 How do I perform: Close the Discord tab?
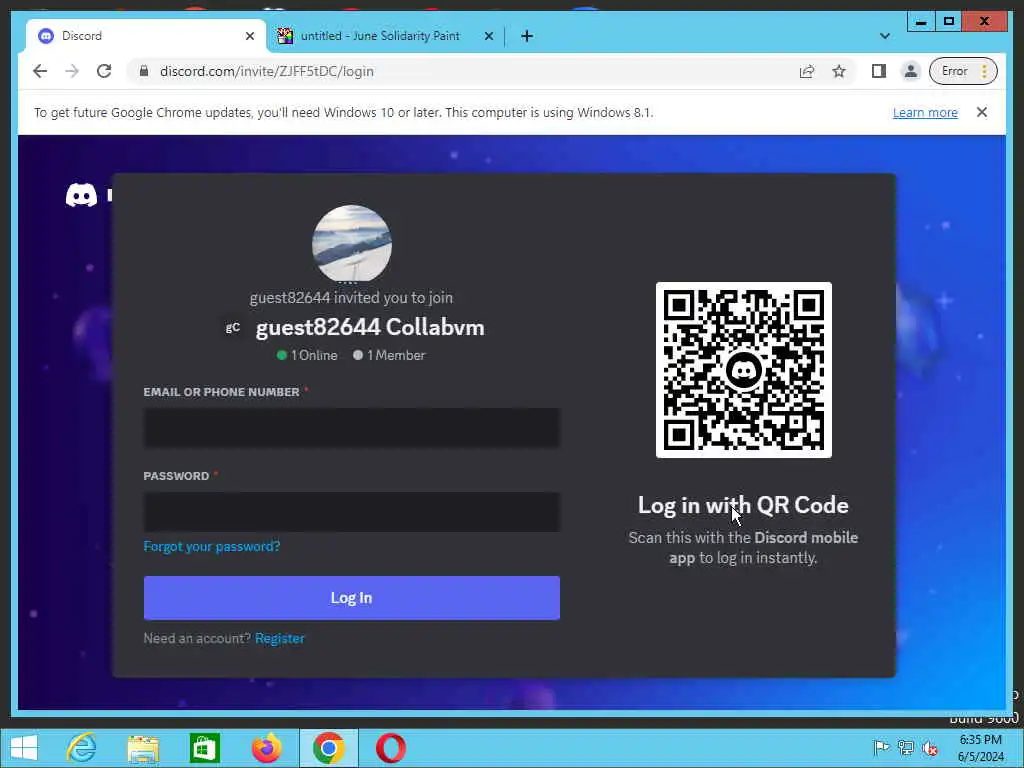249,36
